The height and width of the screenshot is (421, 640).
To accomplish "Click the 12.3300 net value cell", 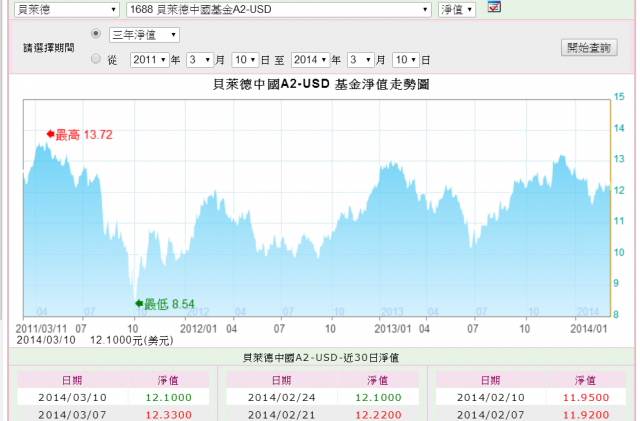I will pos(169,414).
